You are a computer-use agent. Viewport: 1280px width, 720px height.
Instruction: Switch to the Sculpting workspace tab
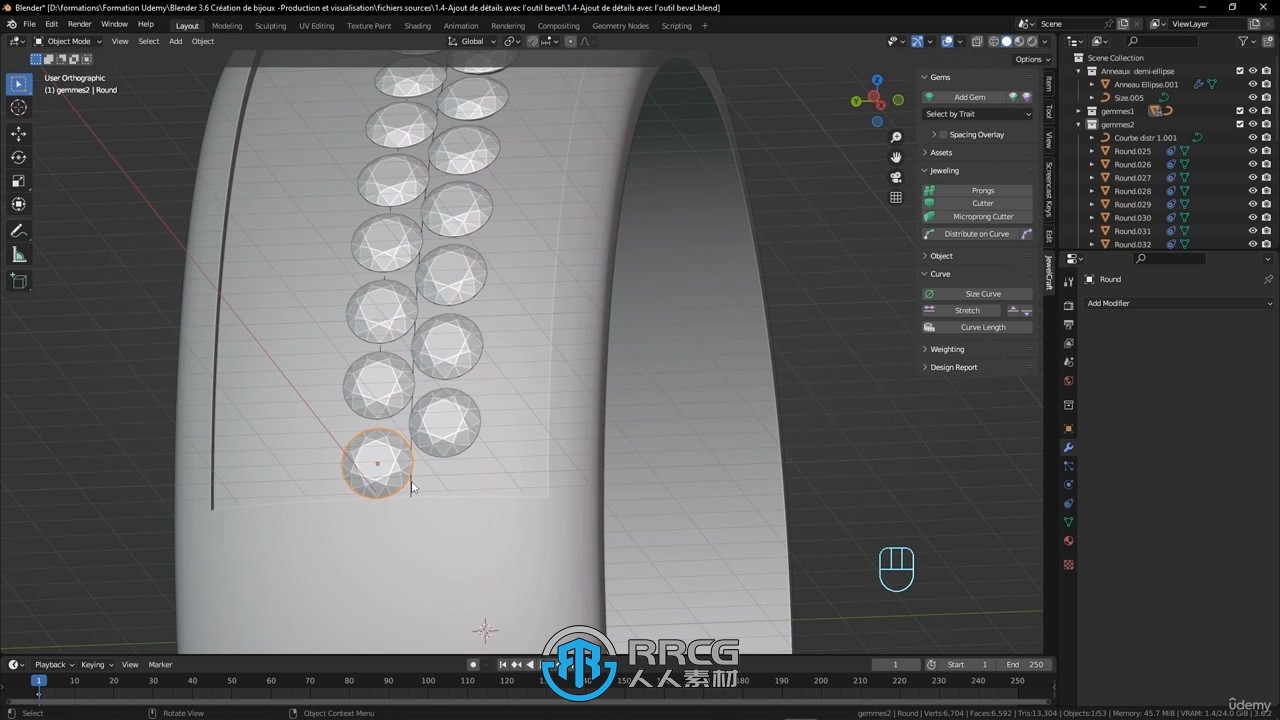(x=270, y=26)
